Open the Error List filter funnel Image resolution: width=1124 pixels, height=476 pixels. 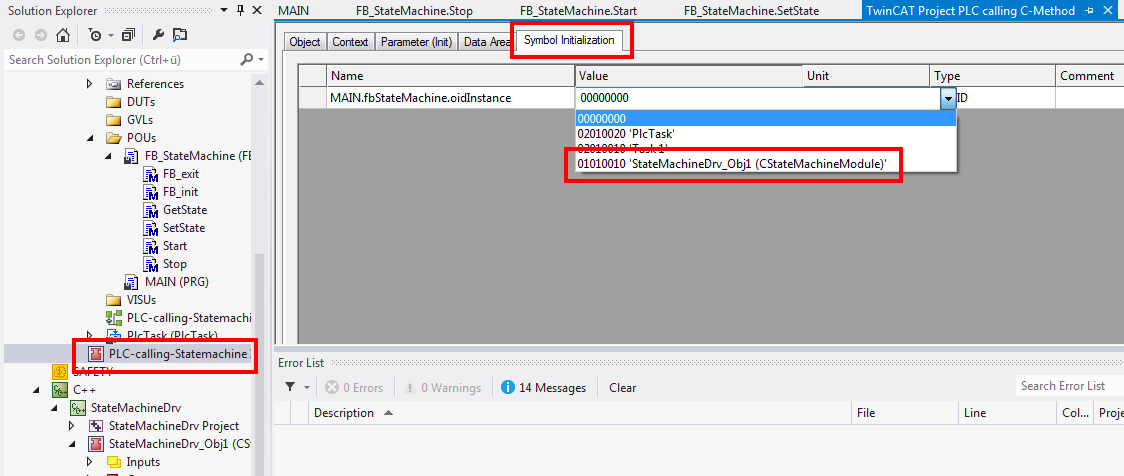[290, 387]
